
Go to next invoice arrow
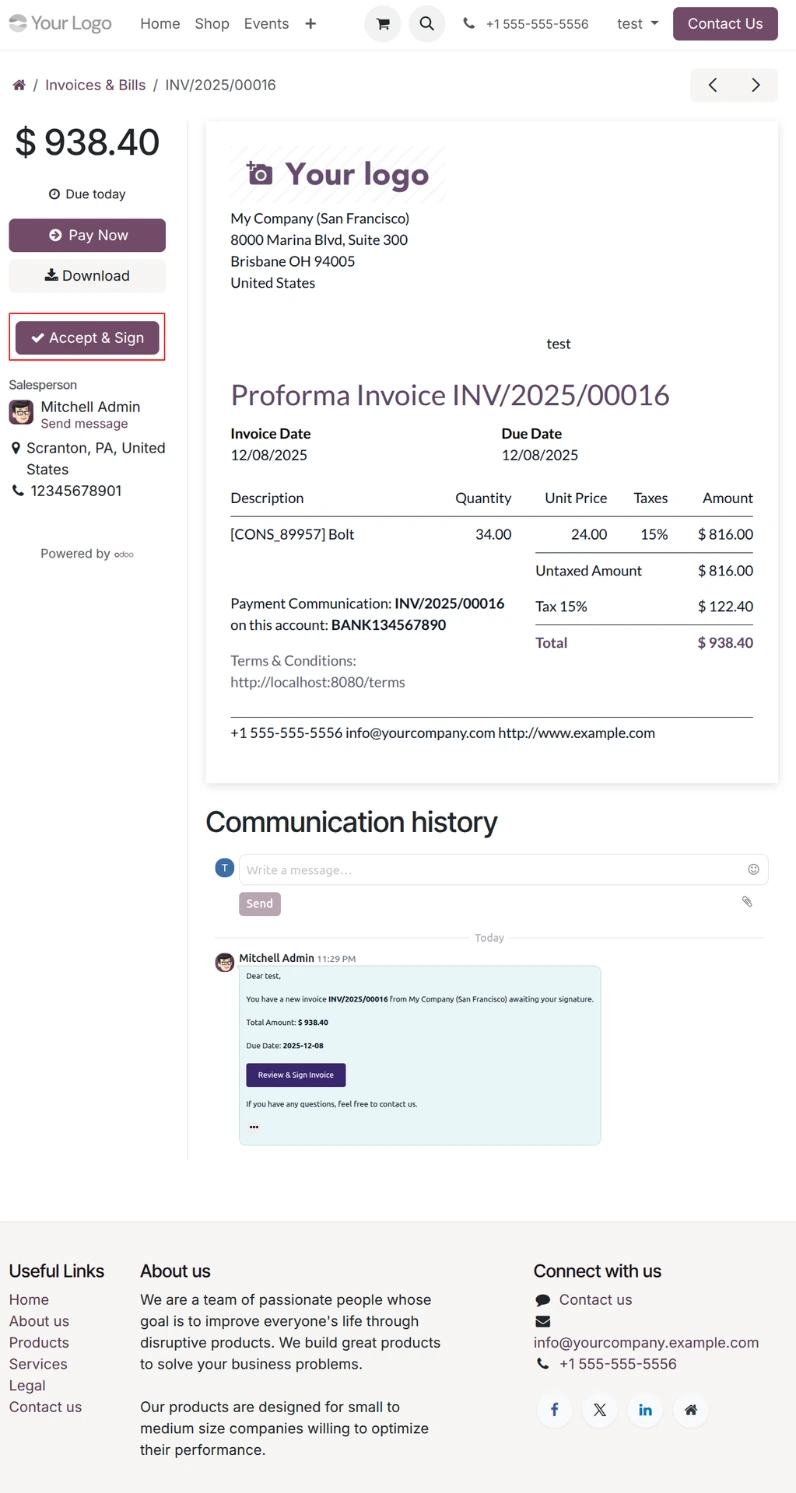(756, 85)
